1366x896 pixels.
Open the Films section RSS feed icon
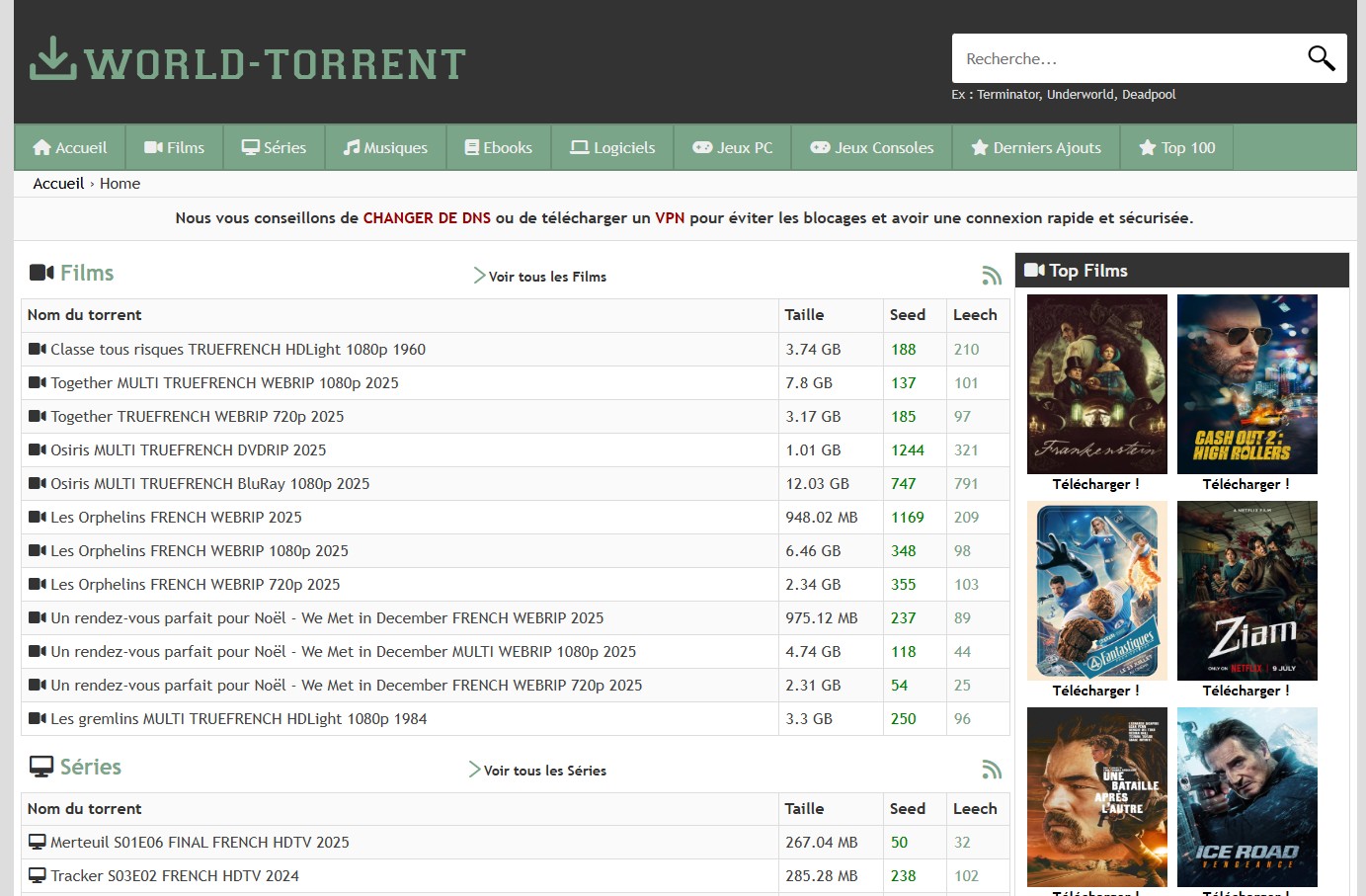[992, 276]
